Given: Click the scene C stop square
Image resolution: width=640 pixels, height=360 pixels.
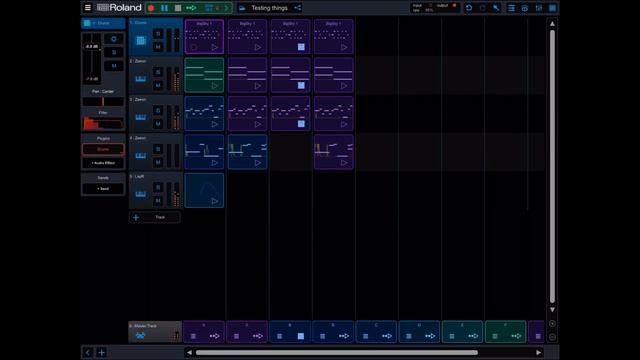Looking at the screenshot, I should (x=366, y=336).
